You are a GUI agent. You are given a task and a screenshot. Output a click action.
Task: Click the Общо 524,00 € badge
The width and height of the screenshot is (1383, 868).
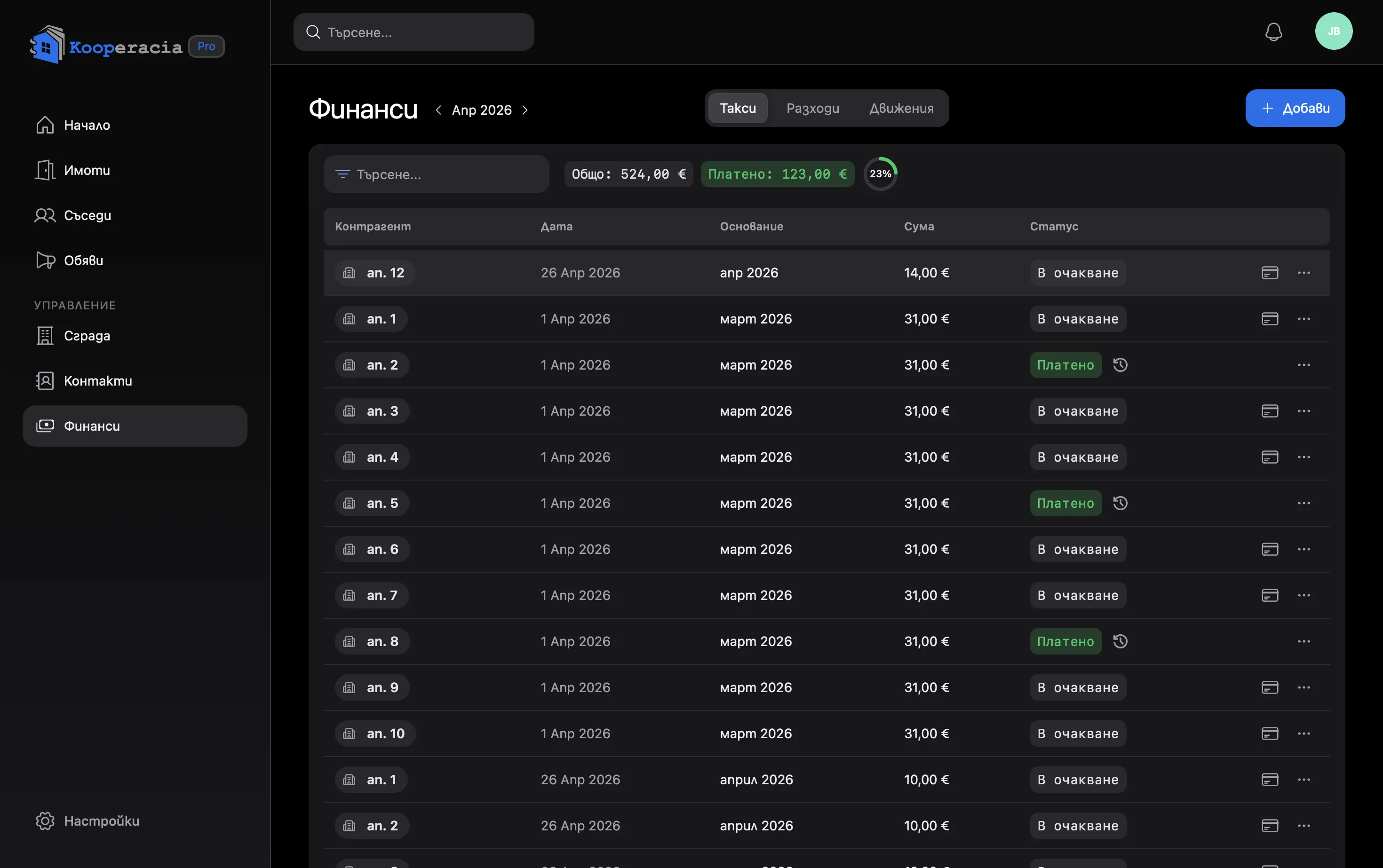point(628,174)
